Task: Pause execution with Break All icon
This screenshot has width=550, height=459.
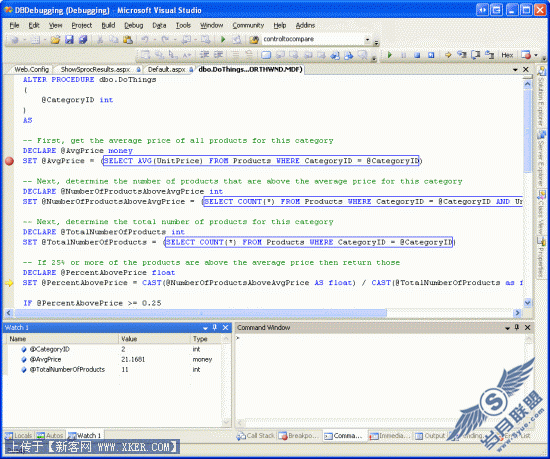Action: click(x=403, y=55)
